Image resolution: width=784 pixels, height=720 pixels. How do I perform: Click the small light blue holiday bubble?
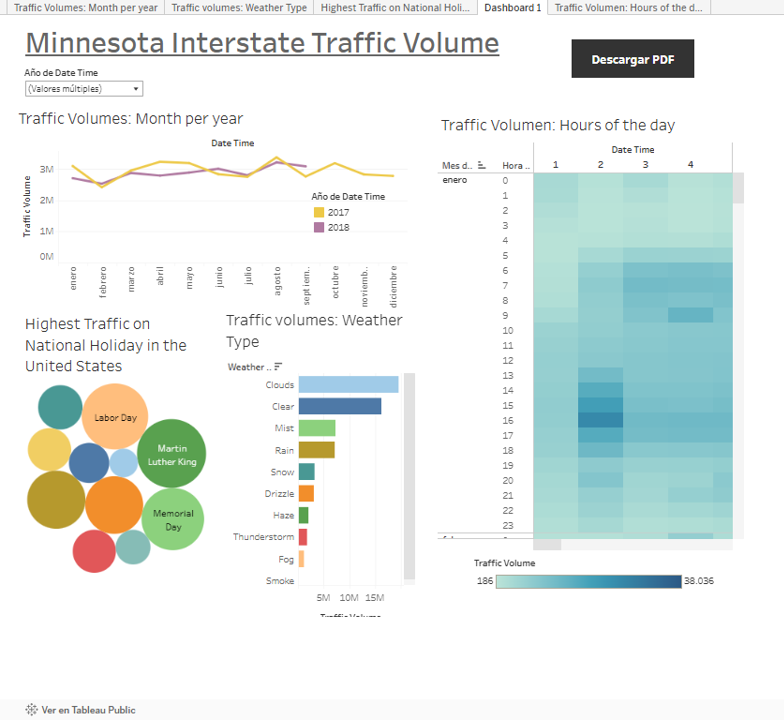point(123,463)
